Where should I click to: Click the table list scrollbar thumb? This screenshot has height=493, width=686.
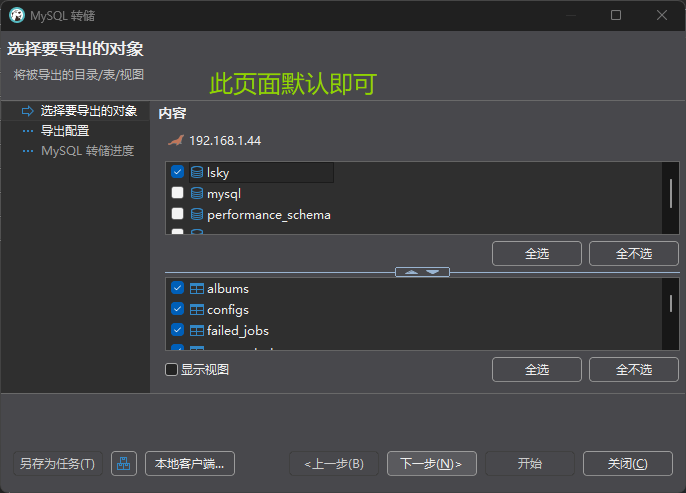(x=671, y=303)
